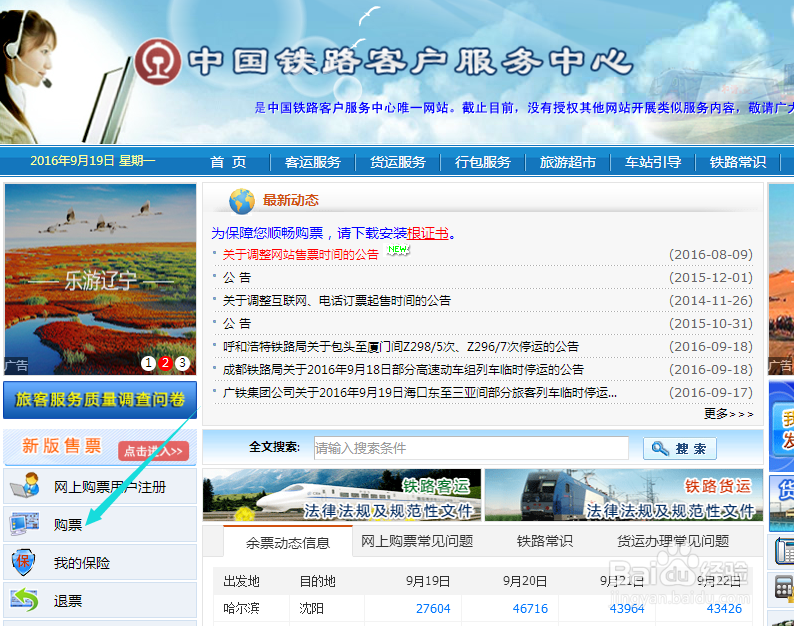Viewport: 794px width, 626px height.
Task: Open 车站引导 menu
Action: tap(653, 162)
